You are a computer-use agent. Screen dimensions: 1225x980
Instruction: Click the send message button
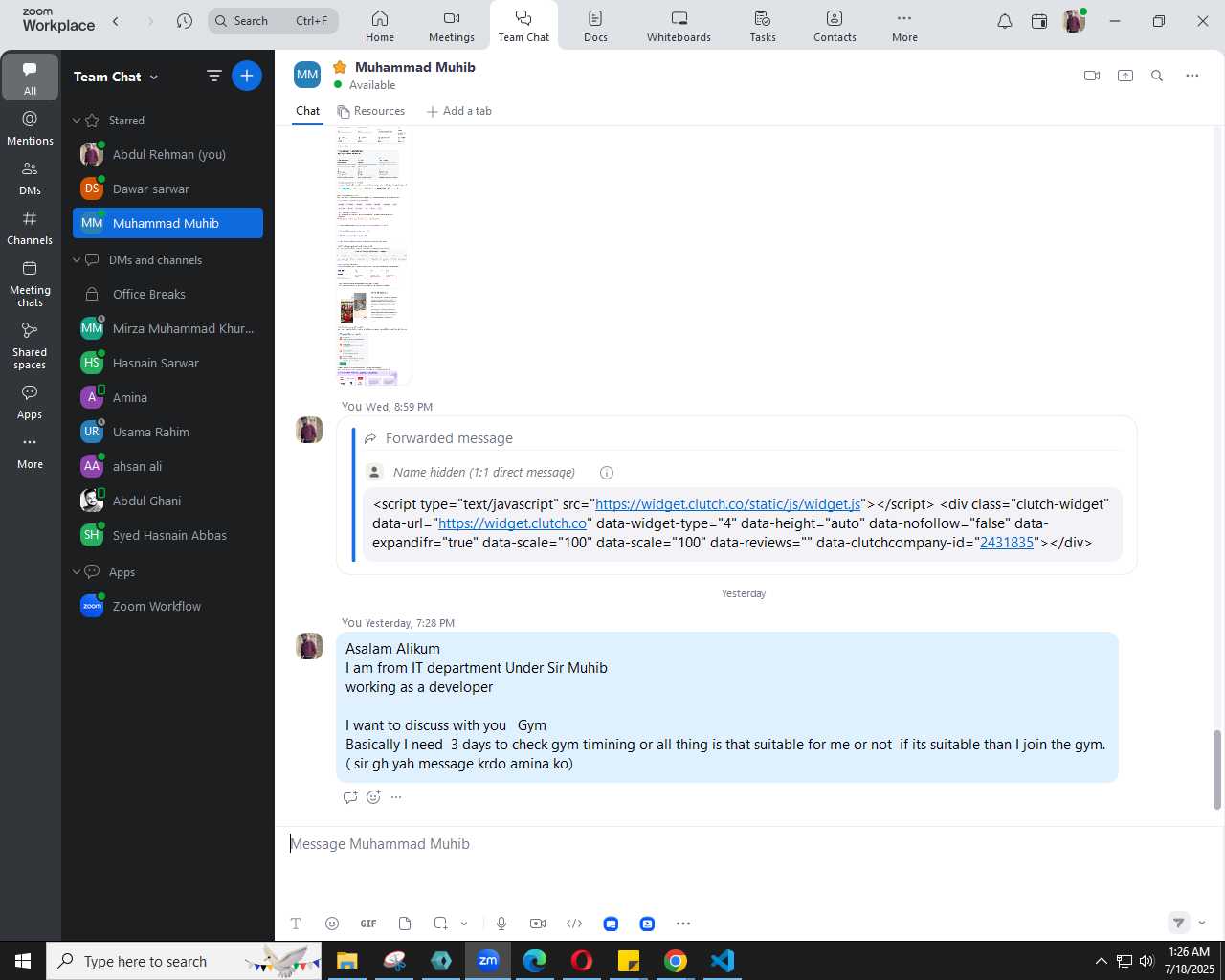click(x=1179, y=923)
